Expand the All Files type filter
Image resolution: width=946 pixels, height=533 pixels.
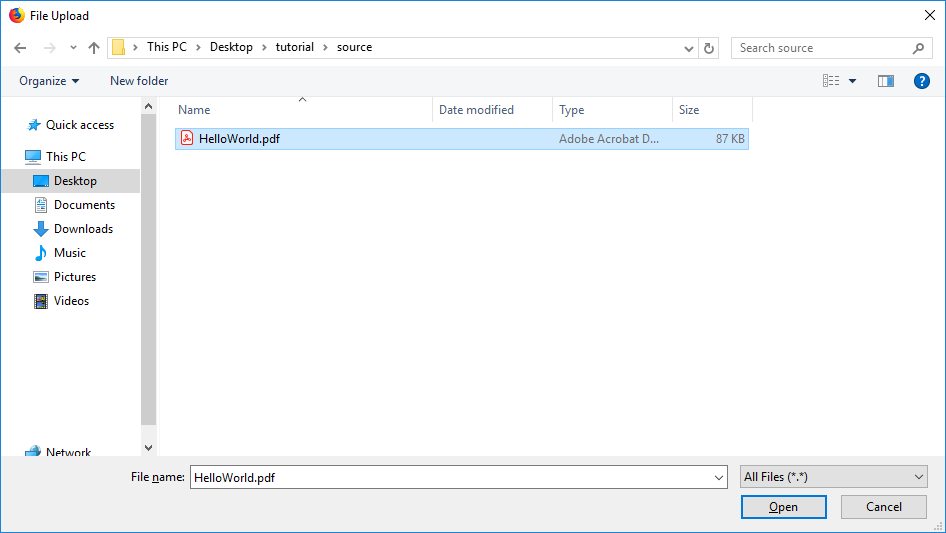coord(834,477)
